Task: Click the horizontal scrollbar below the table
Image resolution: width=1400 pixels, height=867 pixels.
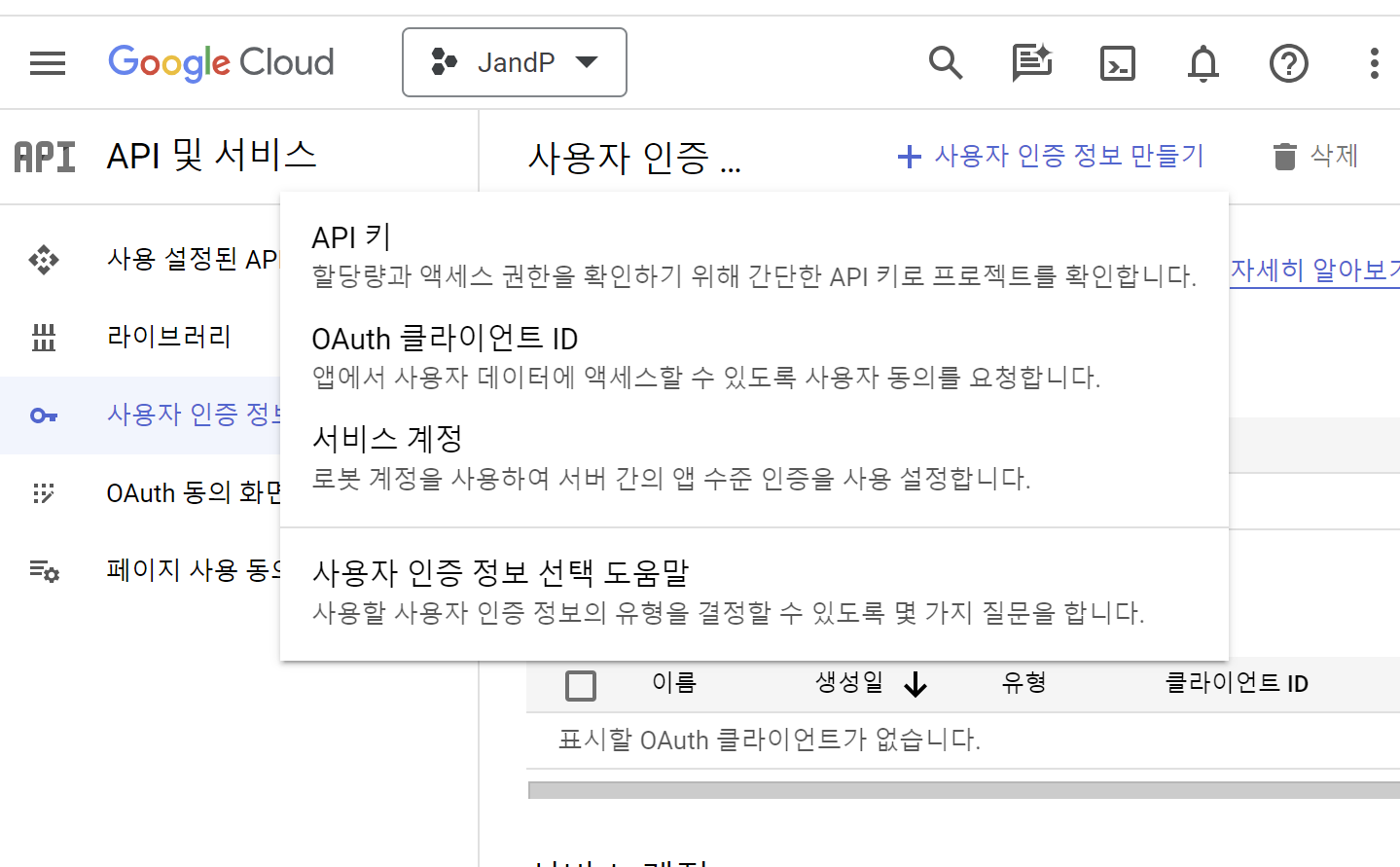Action: point(963,790)
